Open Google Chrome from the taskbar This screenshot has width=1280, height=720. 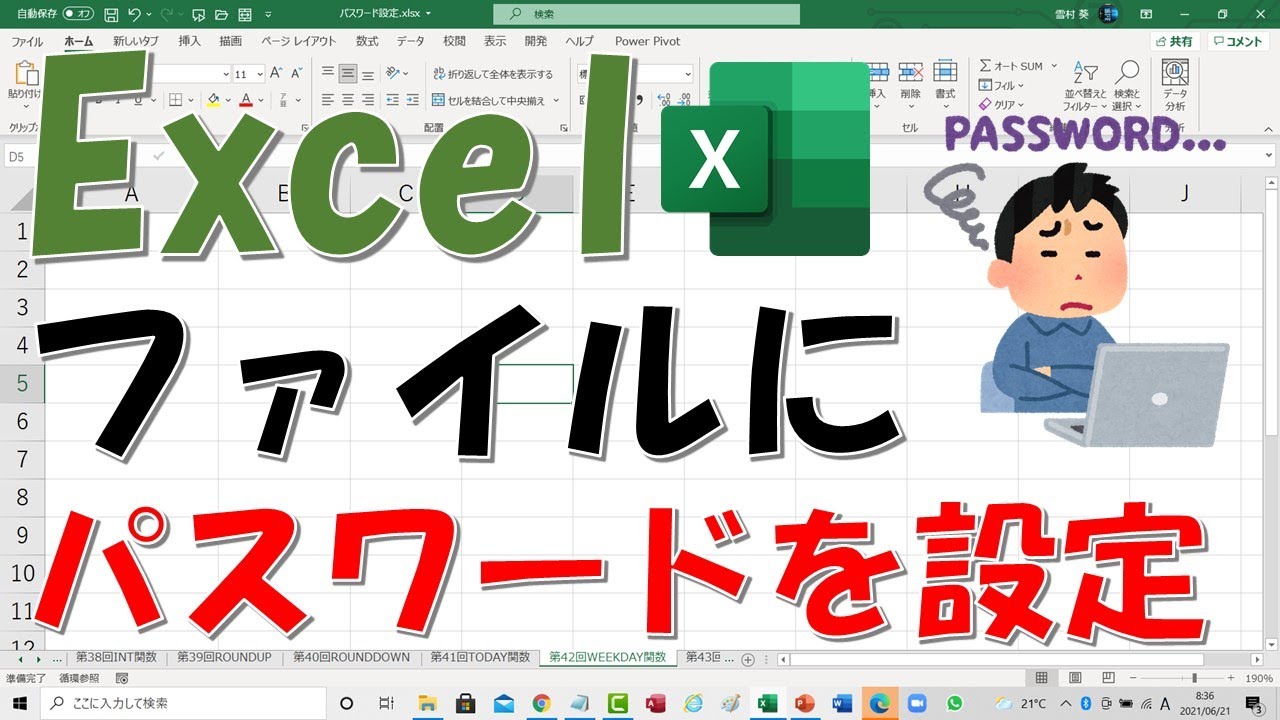(x=541, y=703)
